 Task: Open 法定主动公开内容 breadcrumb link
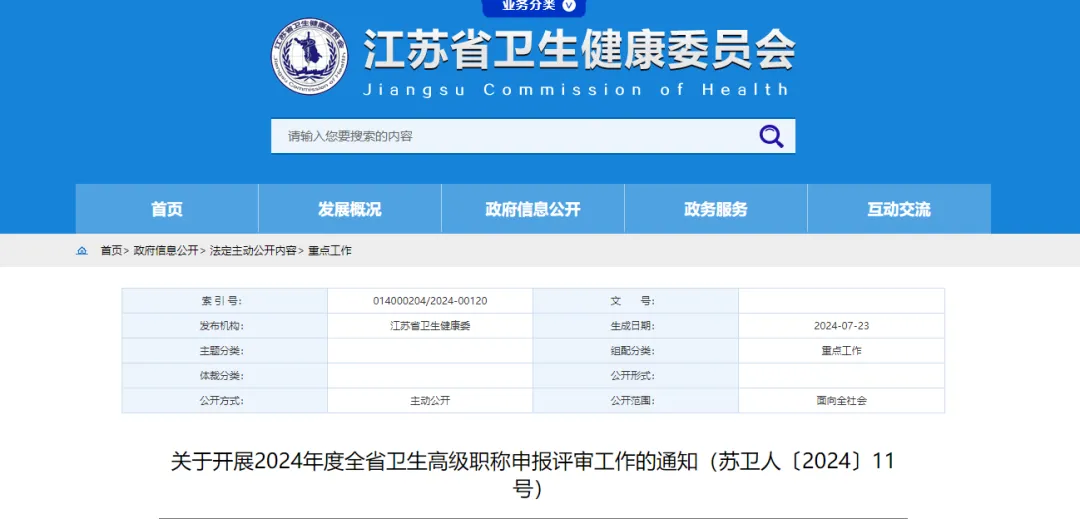point(253,251)
